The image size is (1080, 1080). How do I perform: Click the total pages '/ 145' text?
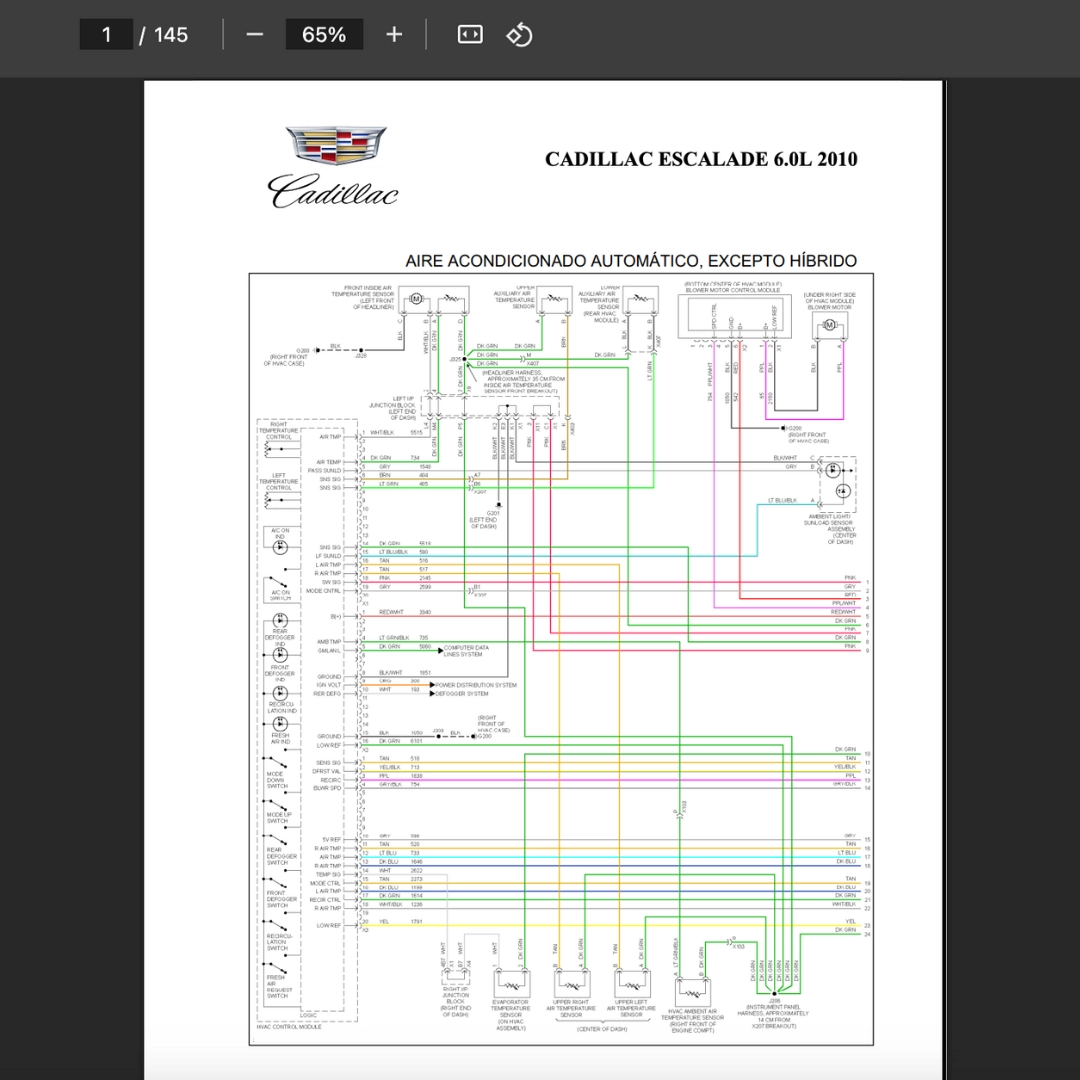tap(164, 34)
